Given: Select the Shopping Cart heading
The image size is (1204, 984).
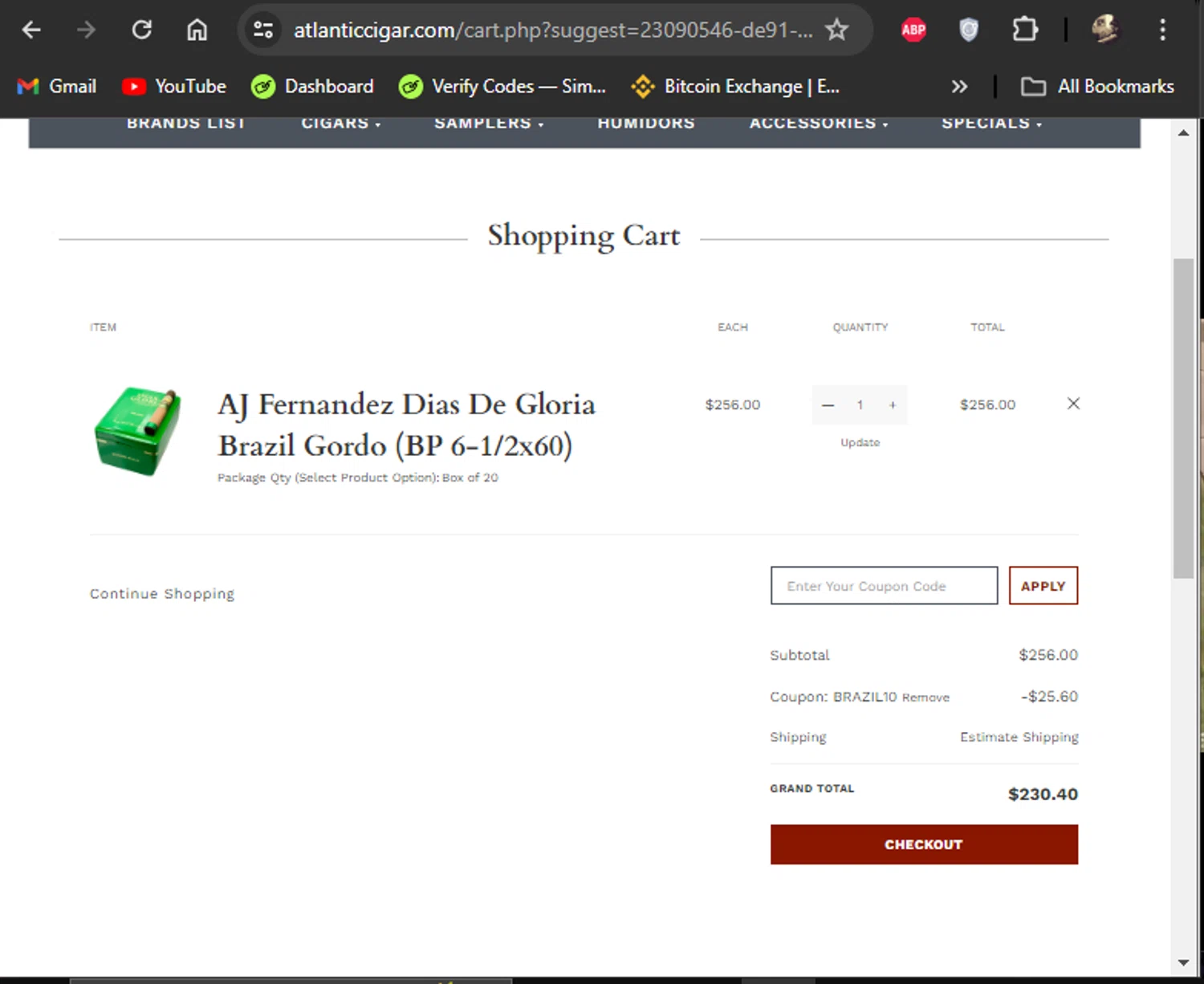Looking at the screenshot, I should [x=584, y=236].
